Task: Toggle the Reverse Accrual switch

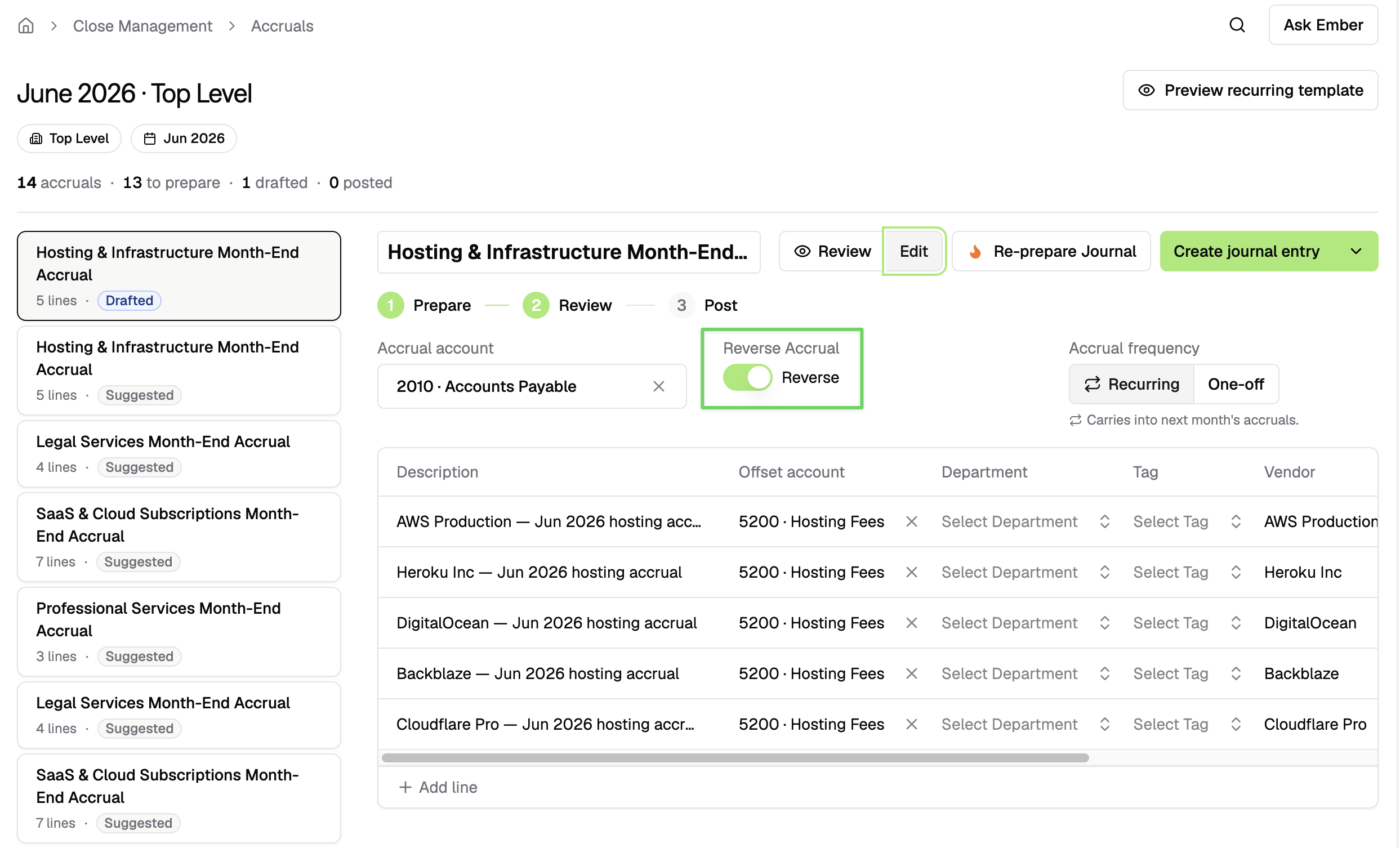Action: pyautogui.click(x=747, y=378)
